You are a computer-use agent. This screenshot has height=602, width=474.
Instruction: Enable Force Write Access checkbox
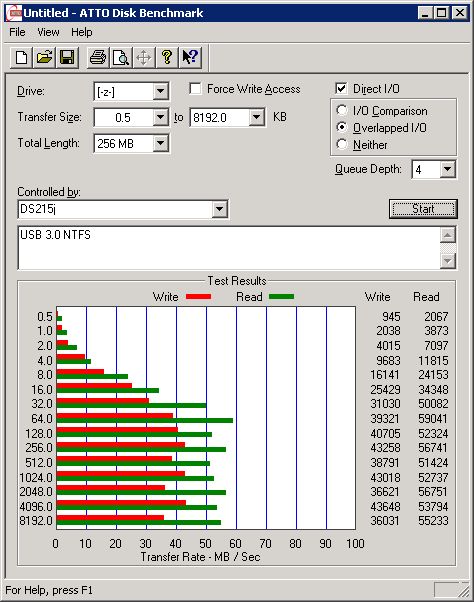(195, 89)
